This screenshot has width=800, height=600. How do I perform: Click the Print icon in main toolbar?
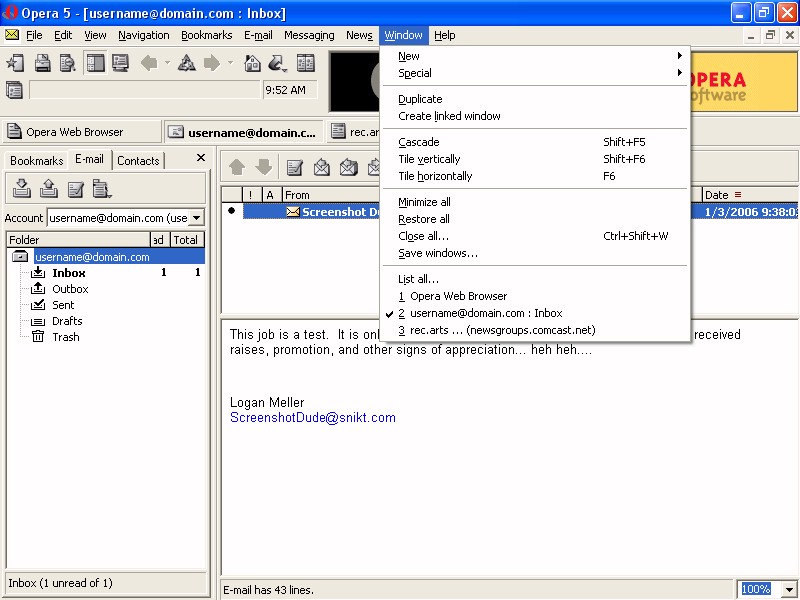tap(42, 63)
